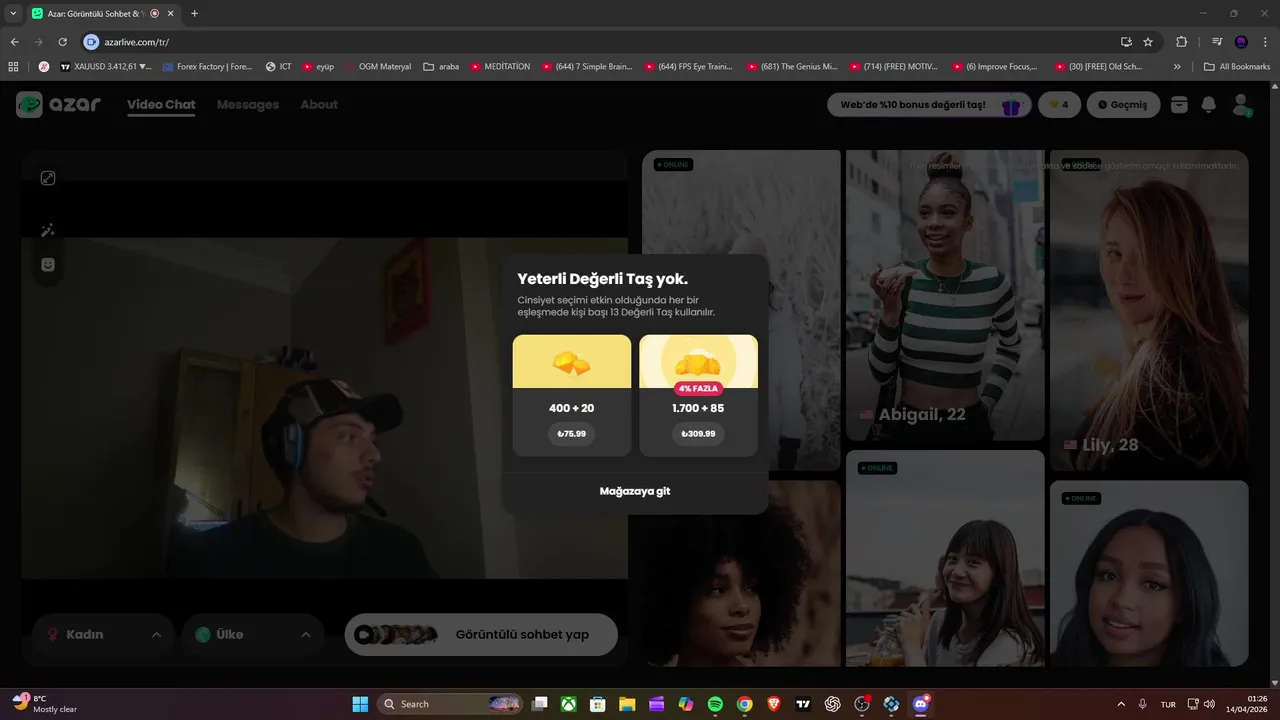Click the Yeterli Değerli Taş yok heading
Screen dimensions: 1280x720
(x=602, y=279)
